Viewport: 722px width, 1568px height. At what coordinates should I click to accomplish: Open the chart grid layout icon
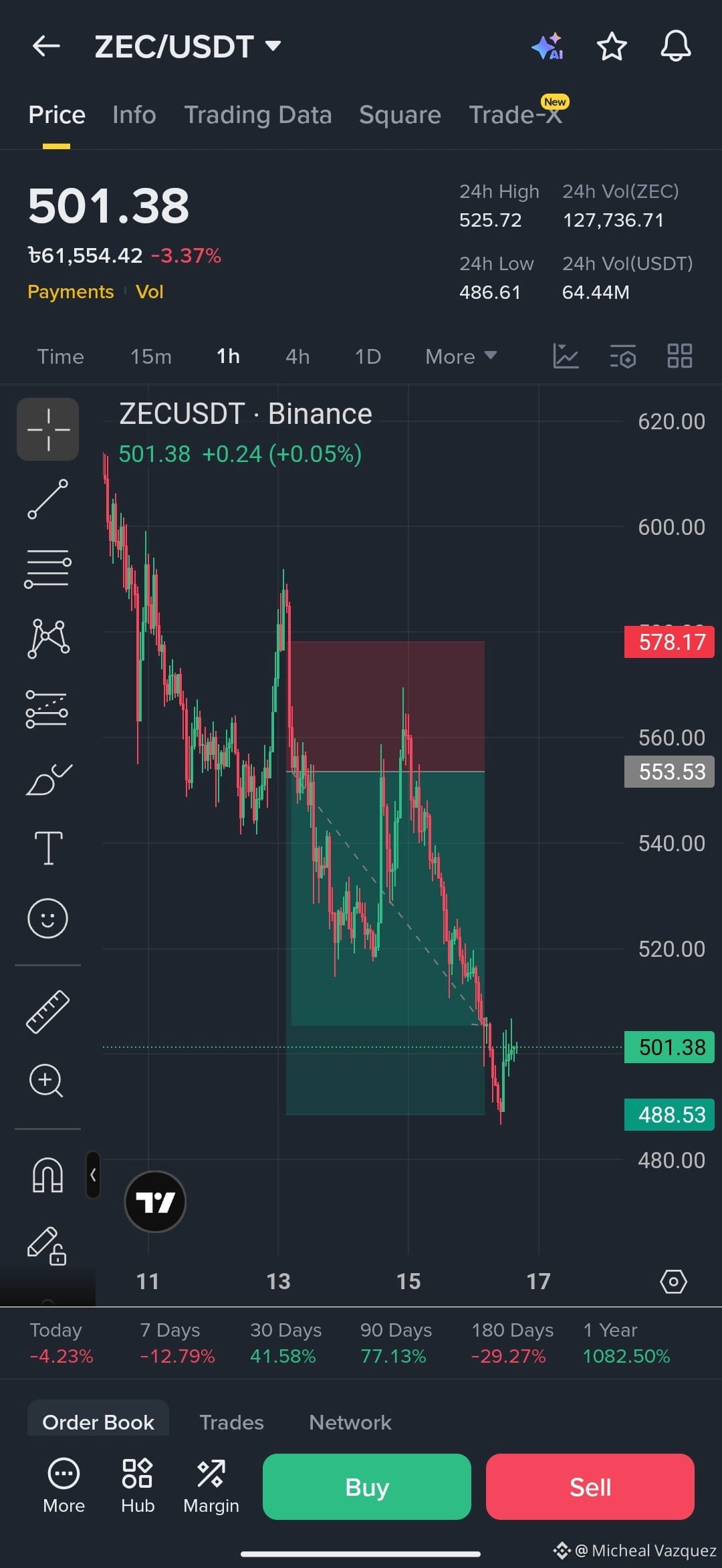tap(680, 356)
